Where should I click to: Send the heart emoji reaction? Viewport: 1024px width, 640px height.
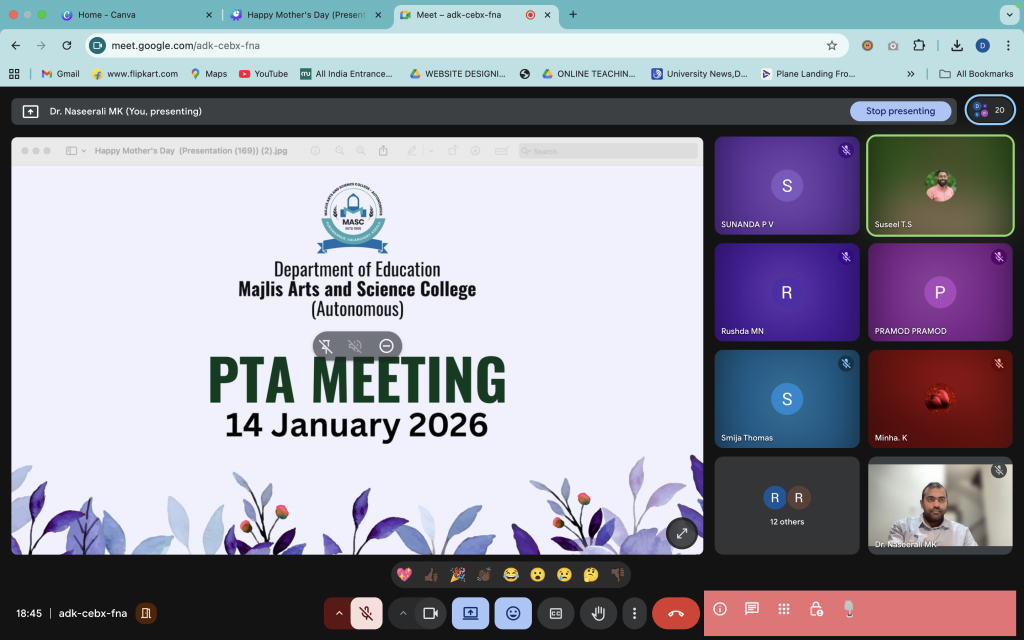point(405,574)
